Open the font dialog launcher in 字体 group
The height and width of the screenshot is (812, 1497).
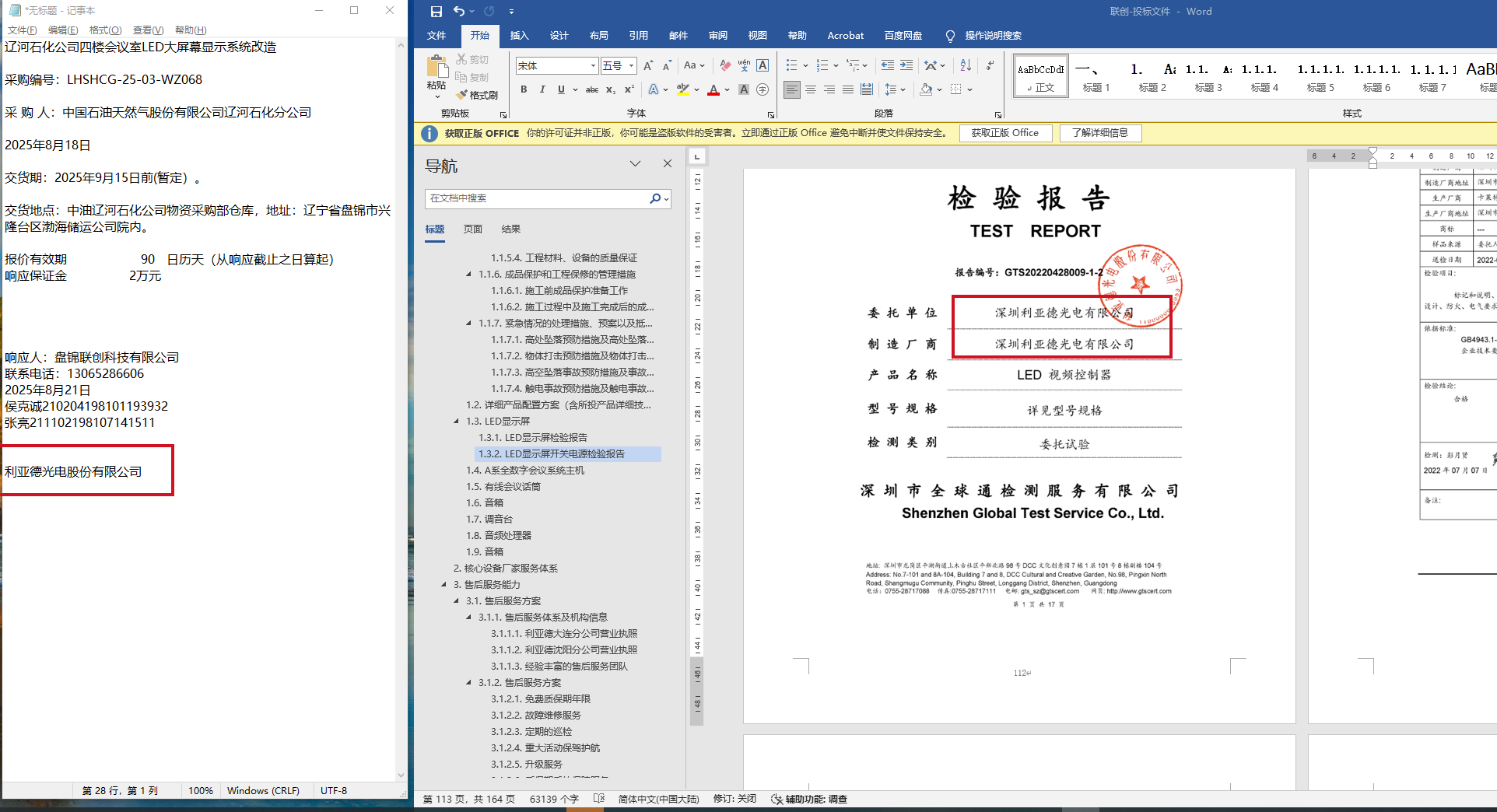[x=771, y=114]
